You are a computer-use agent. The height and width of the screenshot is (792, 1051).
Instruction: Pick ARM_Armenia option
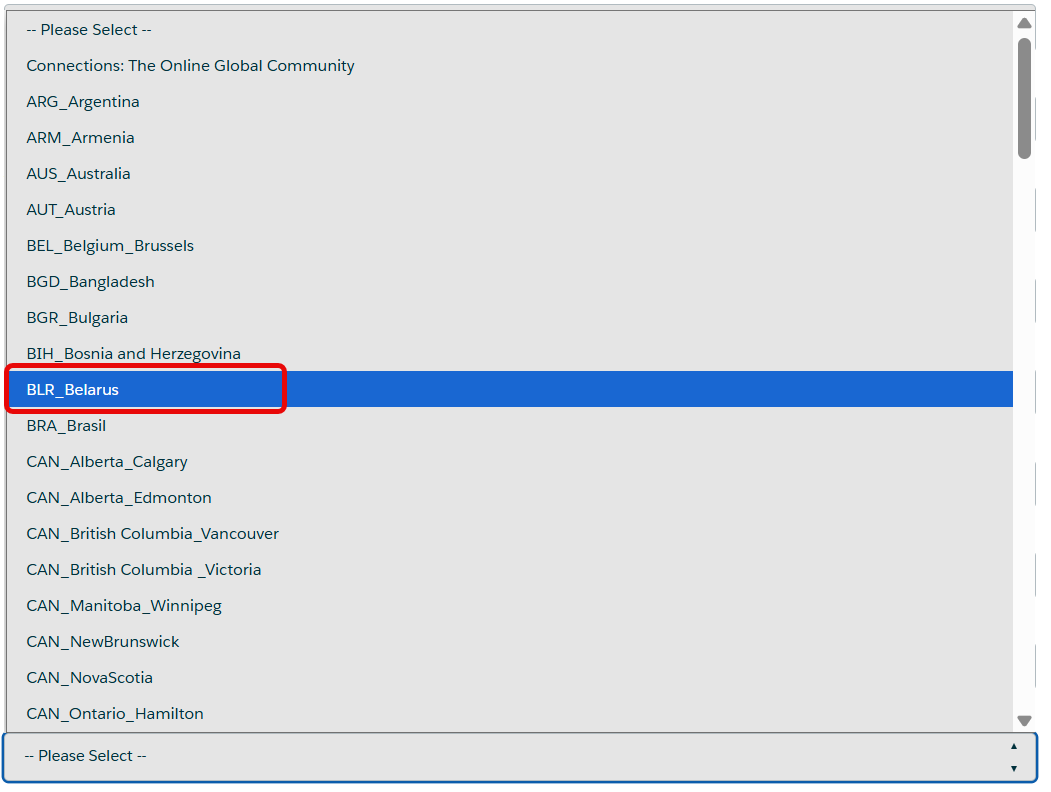80,138
